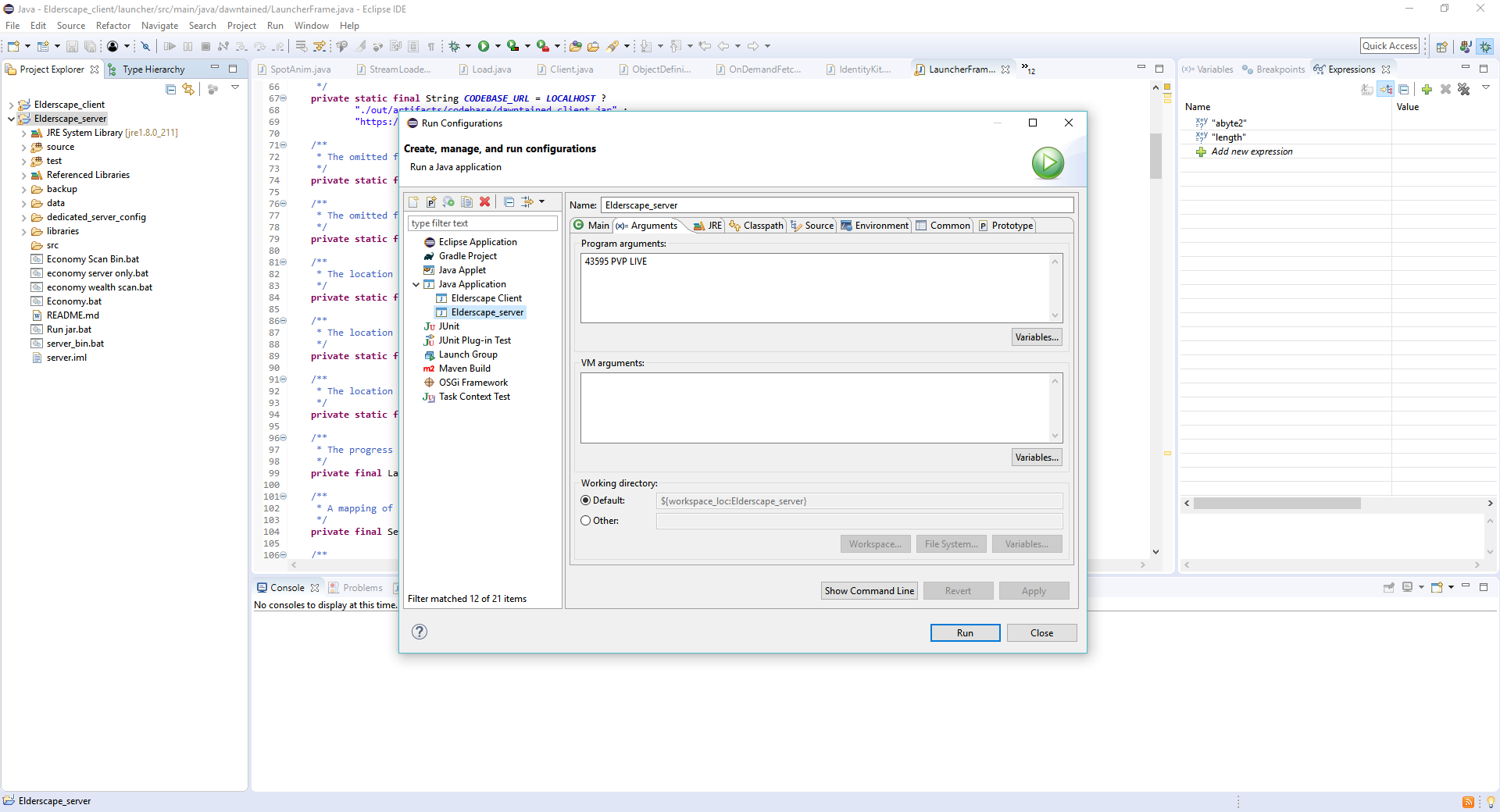This screenshot has width=1500, height=812.
Task: Click Coverage launch icon in toolbar
Action: 512,47
